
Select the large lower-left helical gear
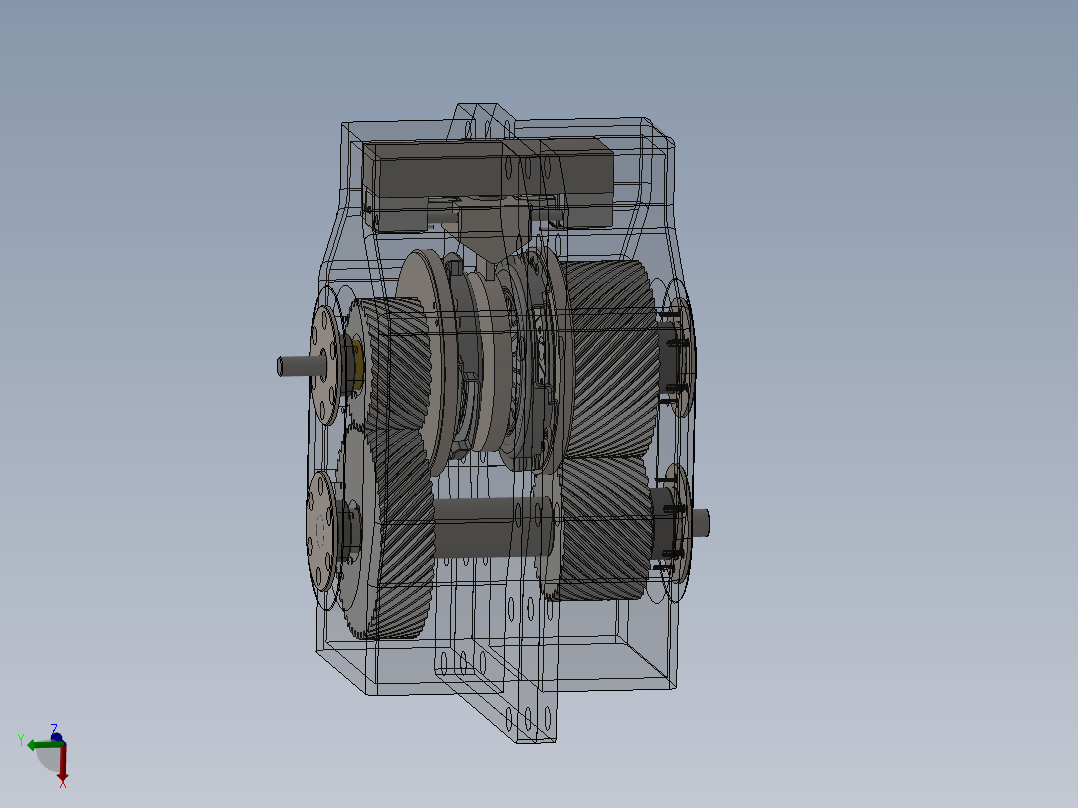point(388,533)
